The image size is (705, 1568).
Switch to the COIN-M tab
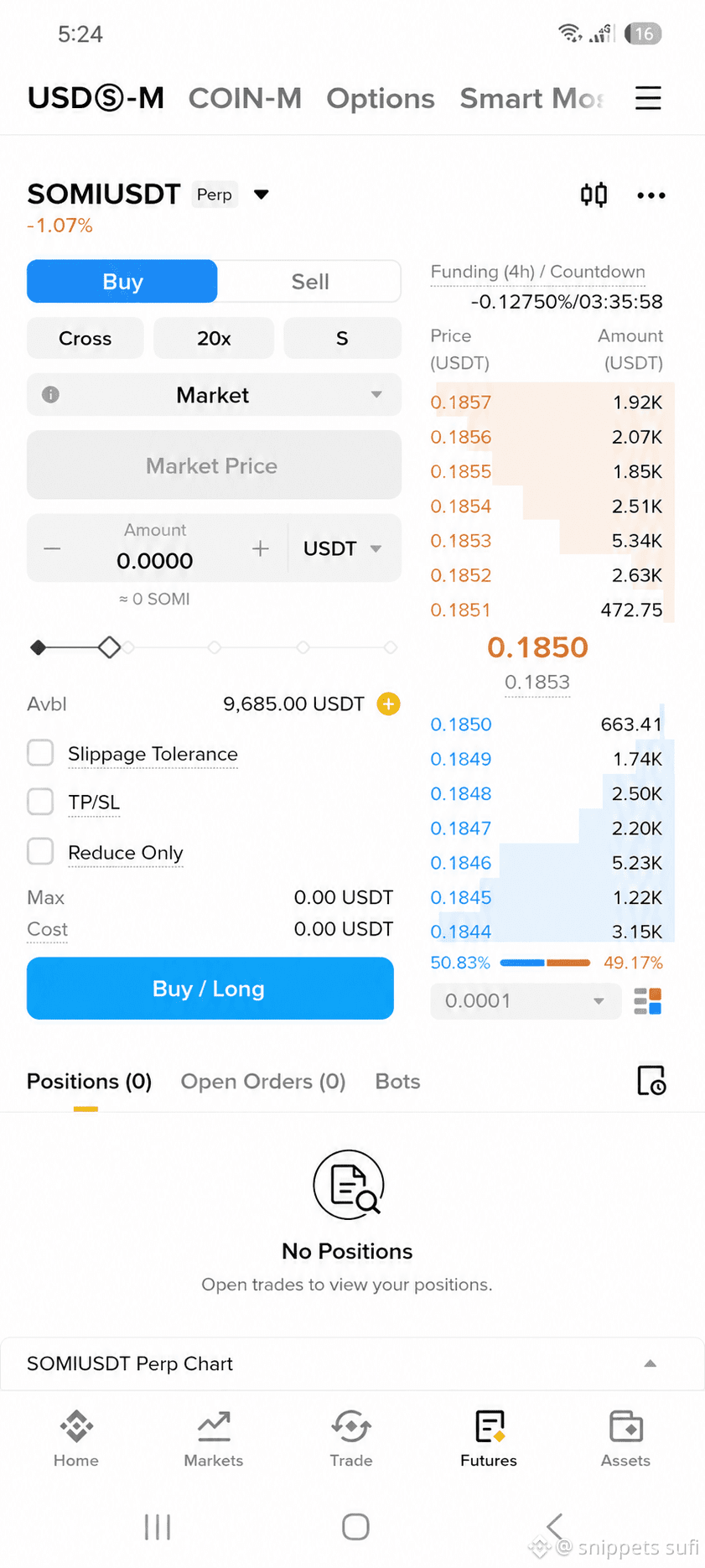click(245, 98)
